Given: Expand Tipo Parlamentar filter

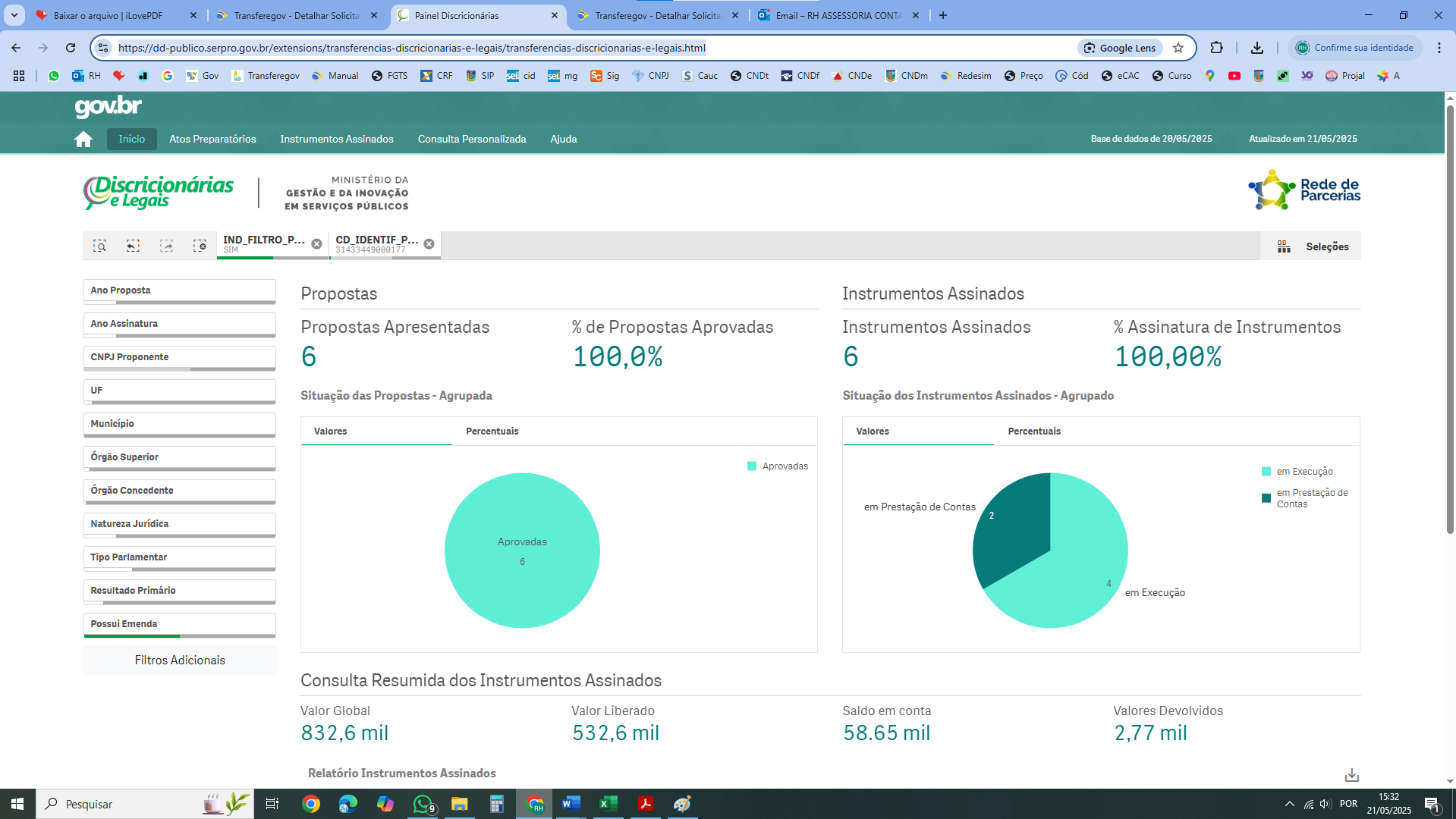Looking at the screenshot, I should click(x=180, y=558).
